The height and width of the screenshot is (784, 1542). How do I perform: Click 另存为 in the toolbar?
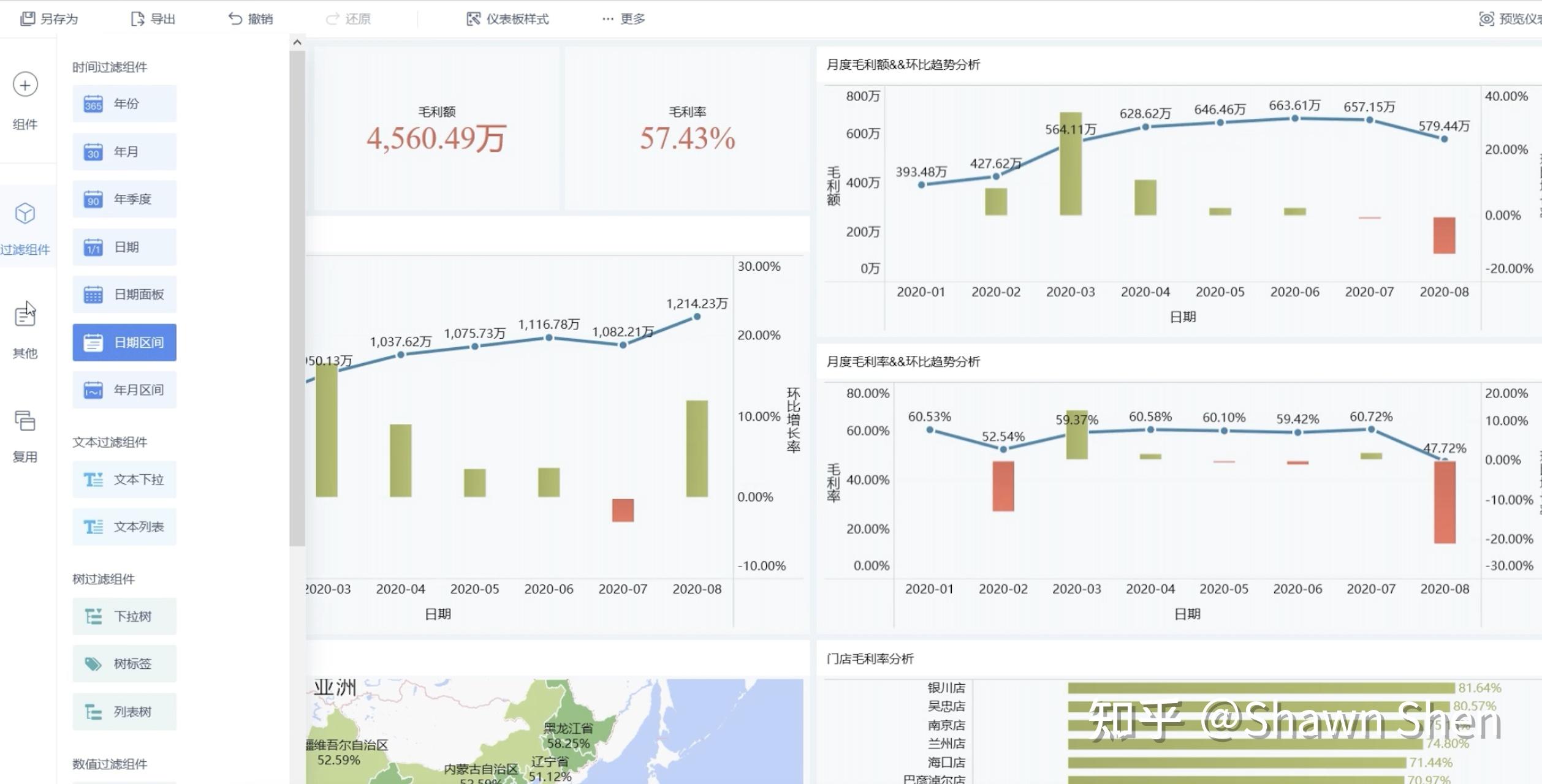pos(49,19)
